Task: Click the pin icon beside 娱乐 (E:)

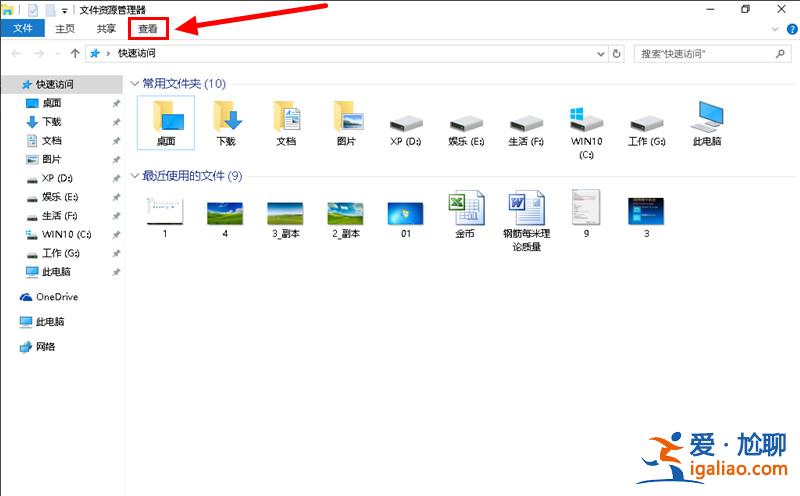Action: click(116, 197)
